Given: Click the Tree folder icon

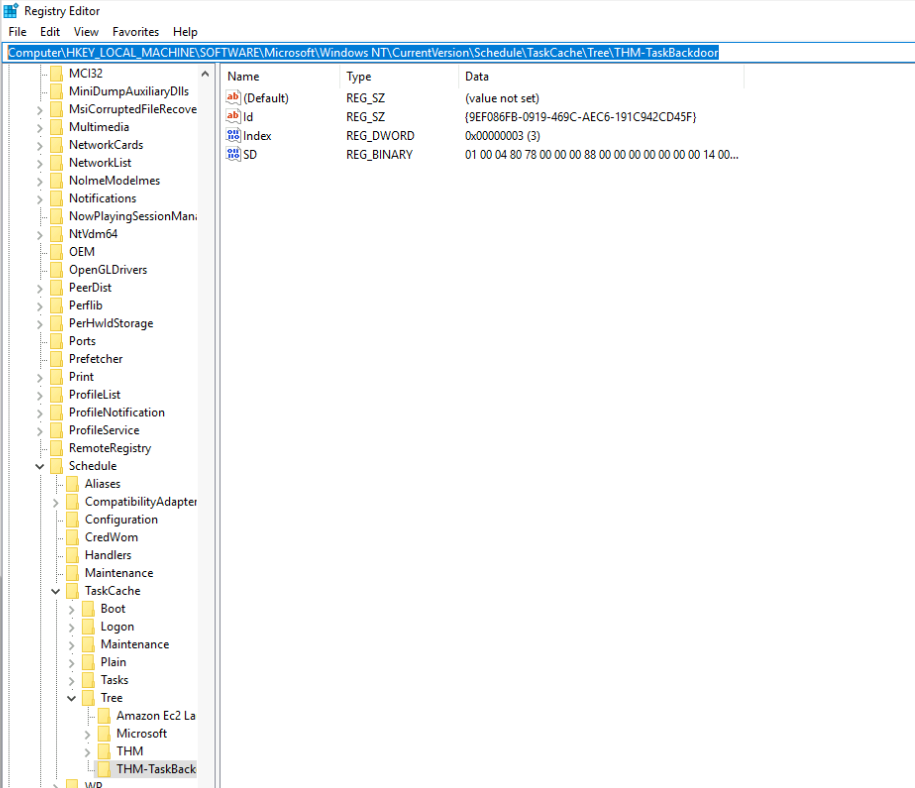Looking at the screenshot, I should point(88,698).
